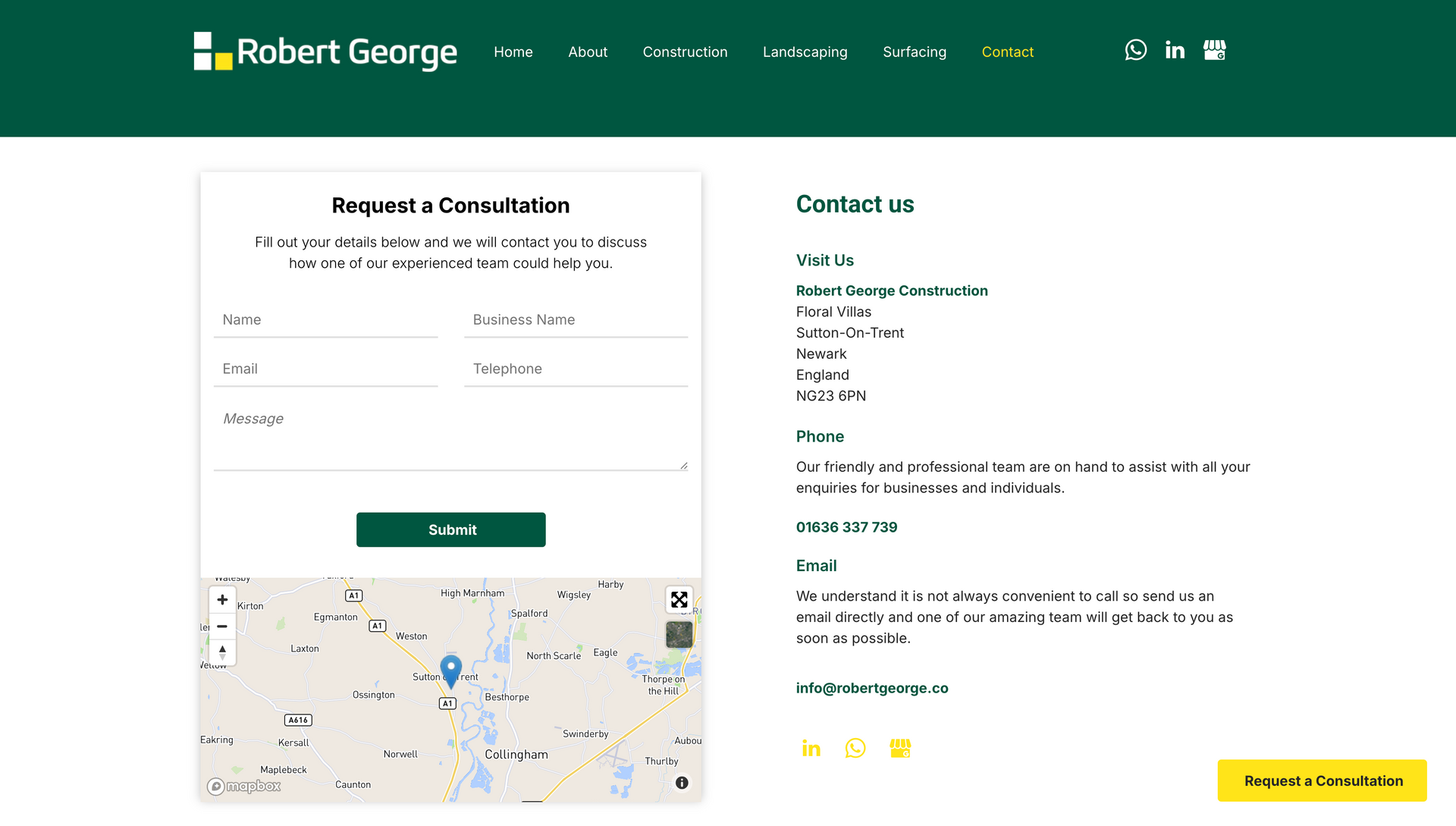Image resolution: width=1456 pixels, height=826 pixels.
Task: Zoom in on the map
Action: [x=222, y=600]
